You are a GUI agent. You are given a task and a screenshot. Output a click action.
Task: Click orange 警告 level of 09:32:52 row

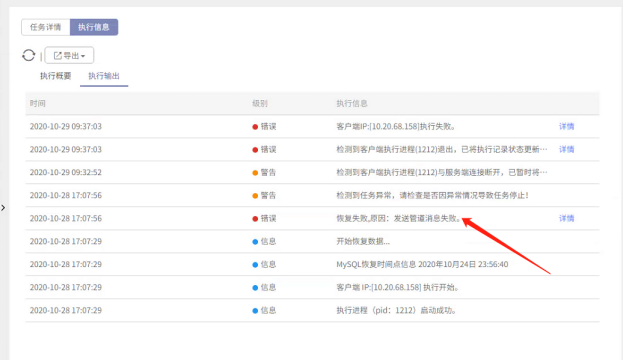pyautogui.click(x=264, y=172)
